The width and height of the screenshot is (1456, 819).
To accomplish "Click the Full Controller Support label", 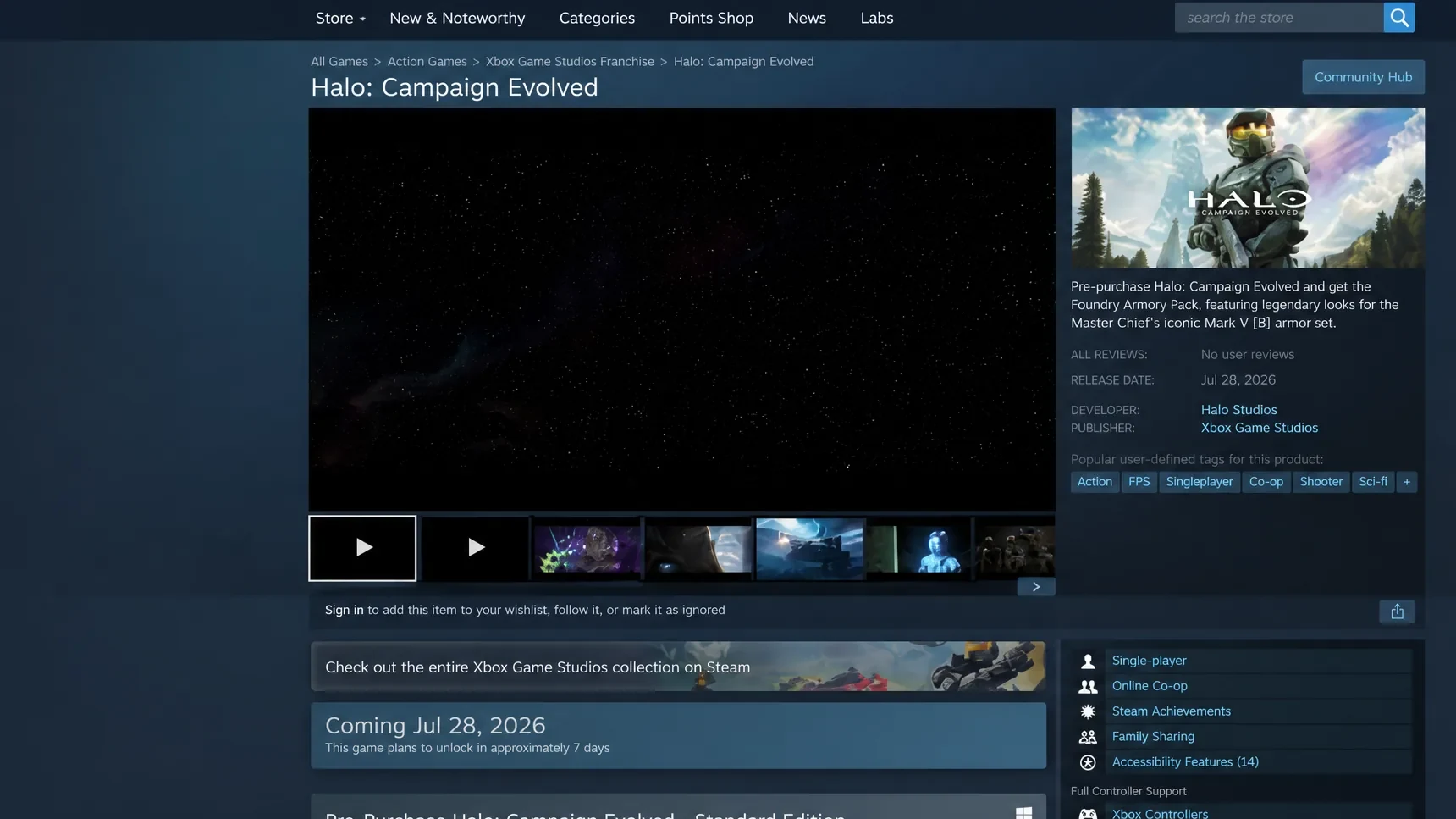I will pyautogui.click(x=1128, y=791).
